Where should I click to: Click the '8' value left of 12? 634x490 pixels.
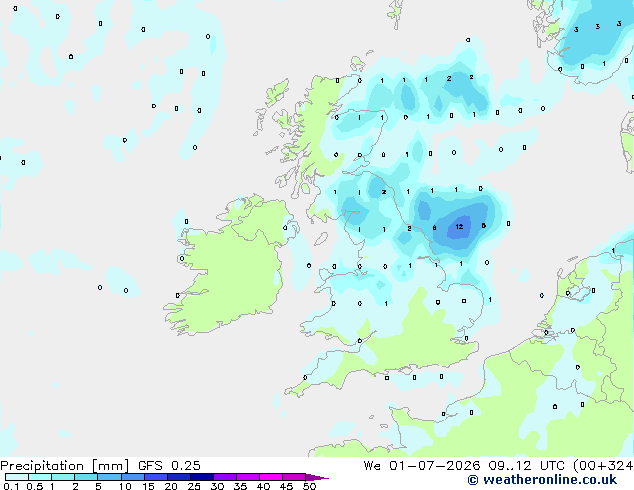click(x=434, y=228)
